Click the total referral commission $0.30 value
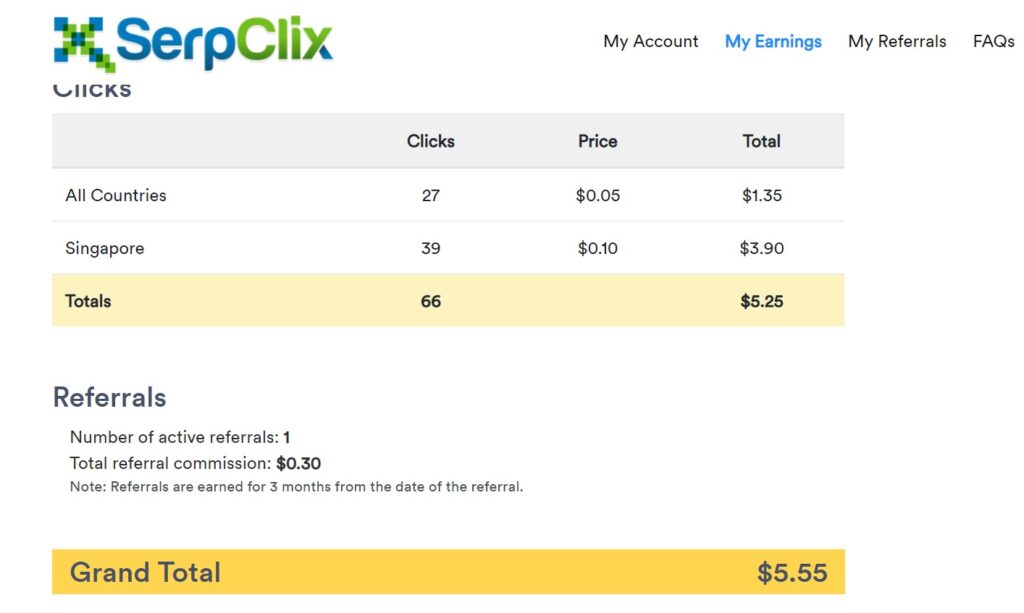The width and height of the screenshot is (1024, 613). click(x=298, y=464)
